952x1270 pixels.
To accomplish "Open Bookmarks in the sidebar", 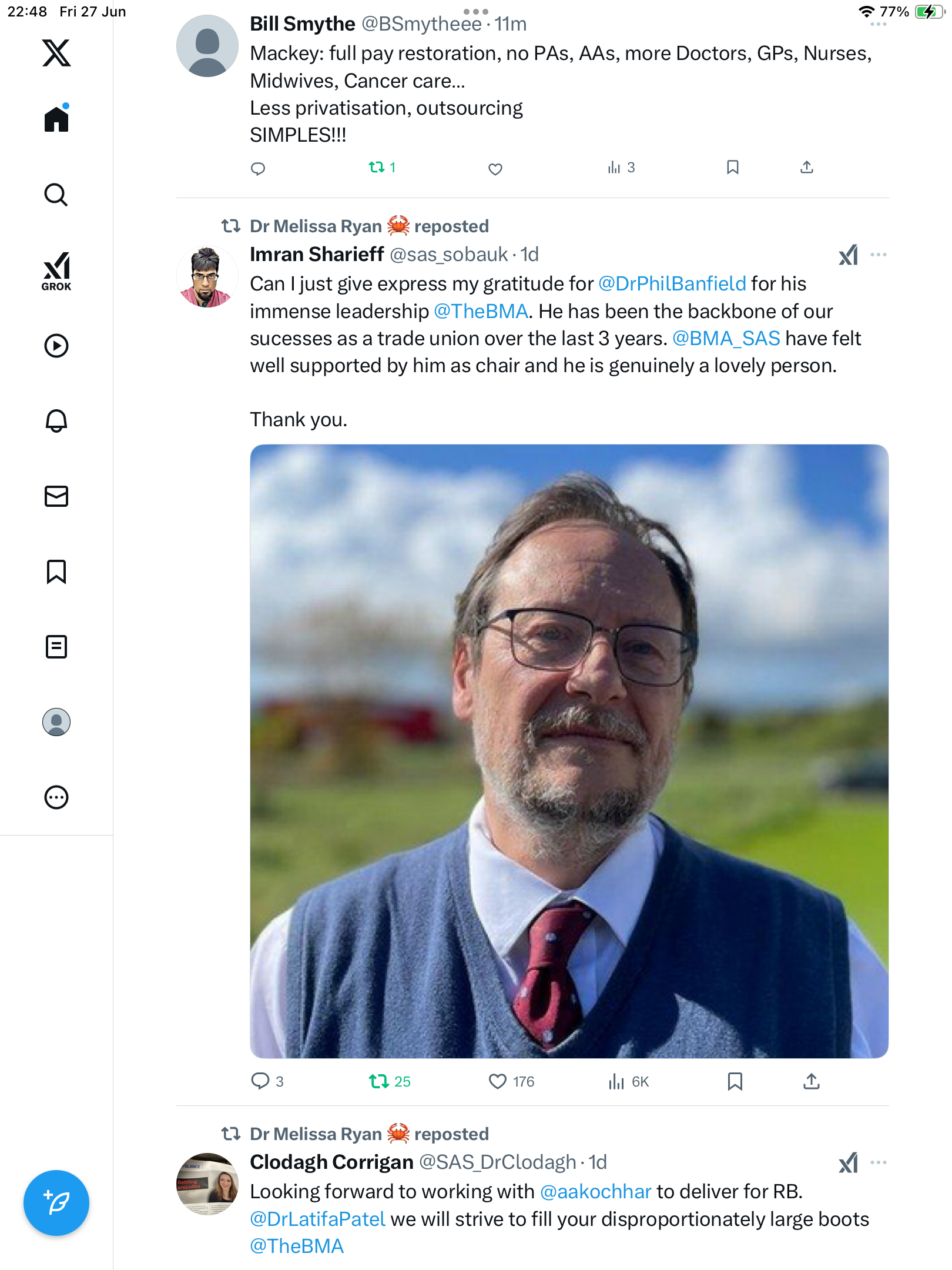I will tap(56, 571).
